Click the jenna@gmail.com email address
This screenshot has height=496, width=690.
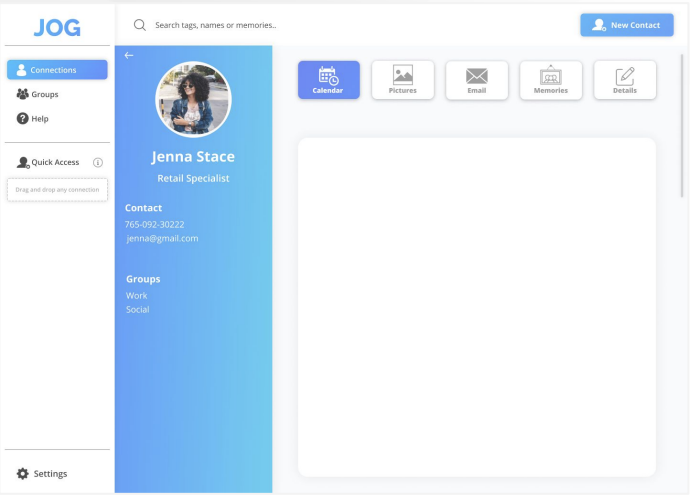click(162, 239)
